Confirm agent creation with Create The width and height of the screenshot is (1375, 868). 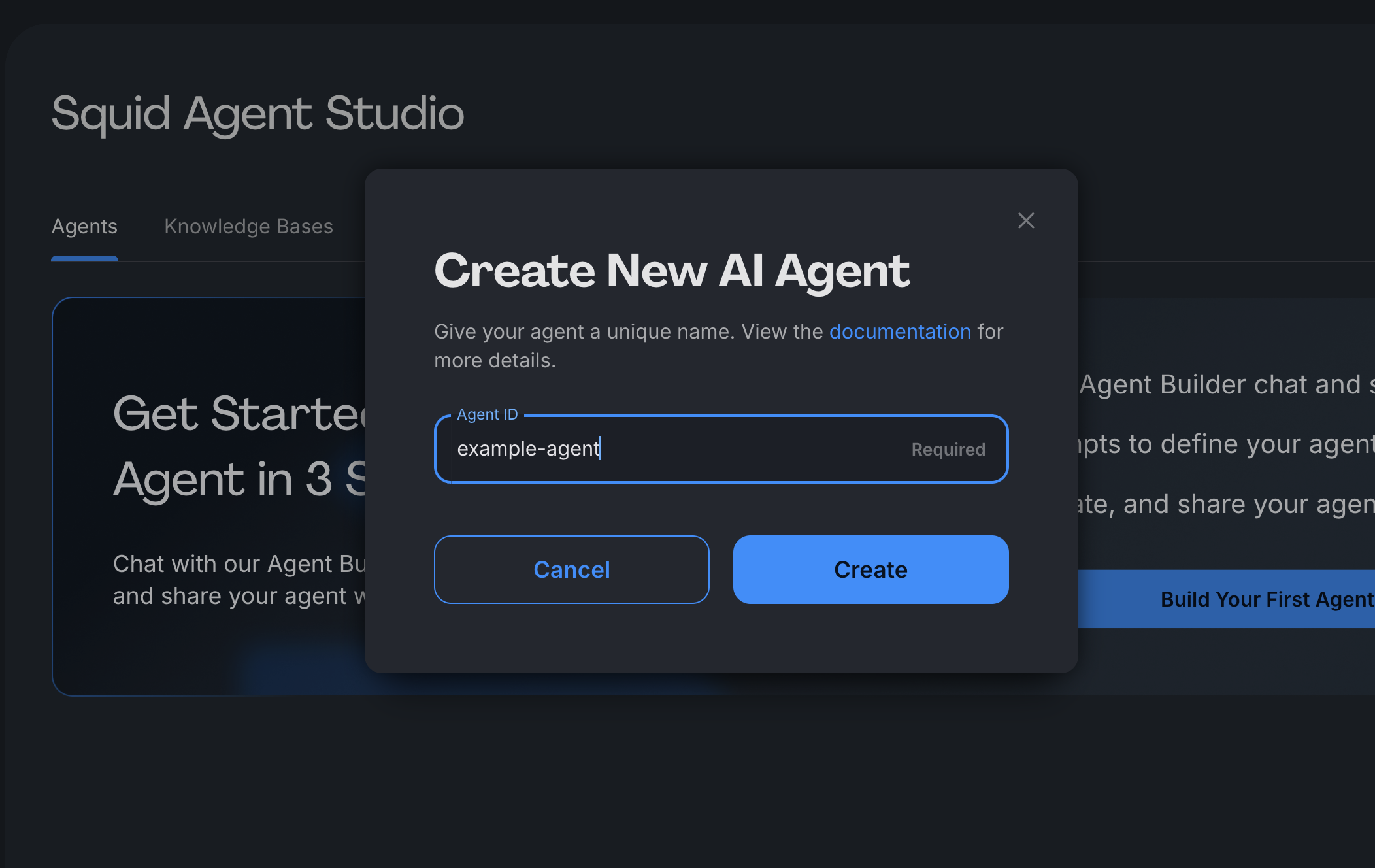pos(870,569)
